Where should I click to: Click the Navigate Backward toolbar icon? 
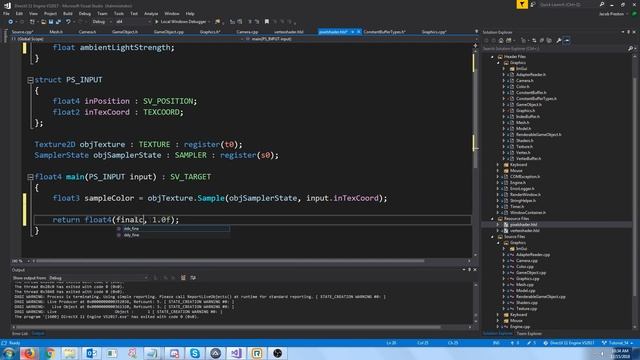11,22
